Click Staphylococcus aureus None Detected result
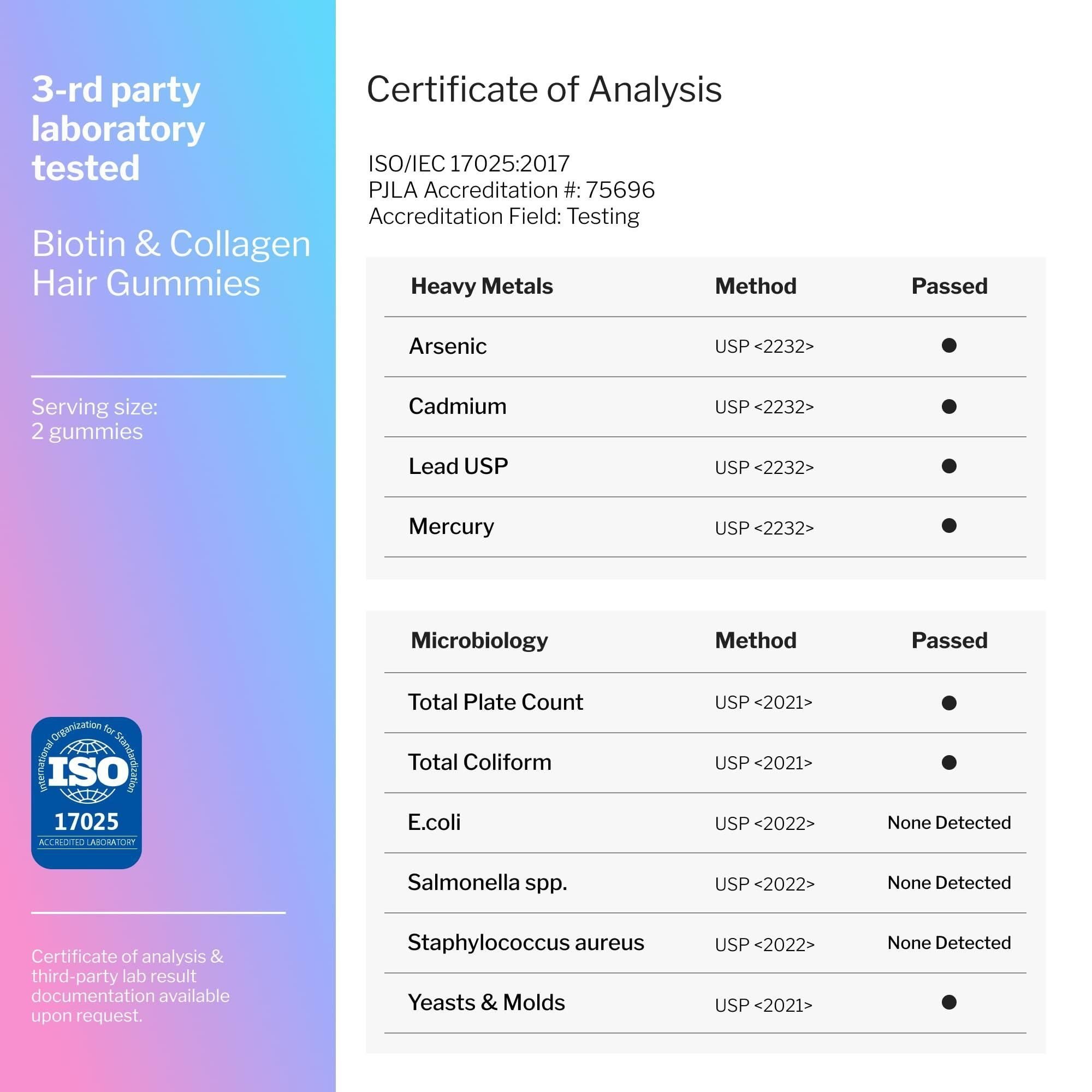The width and height of the screenshot is (1092, 1092). click(949, 942)
